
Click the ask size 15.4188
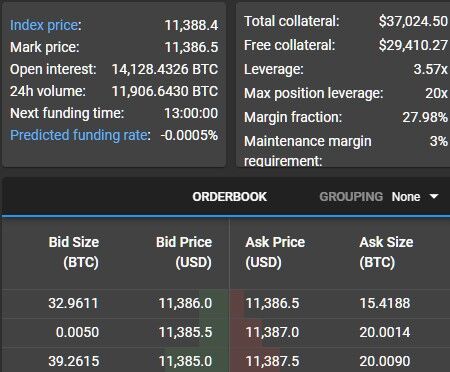(x=385, y=303)
